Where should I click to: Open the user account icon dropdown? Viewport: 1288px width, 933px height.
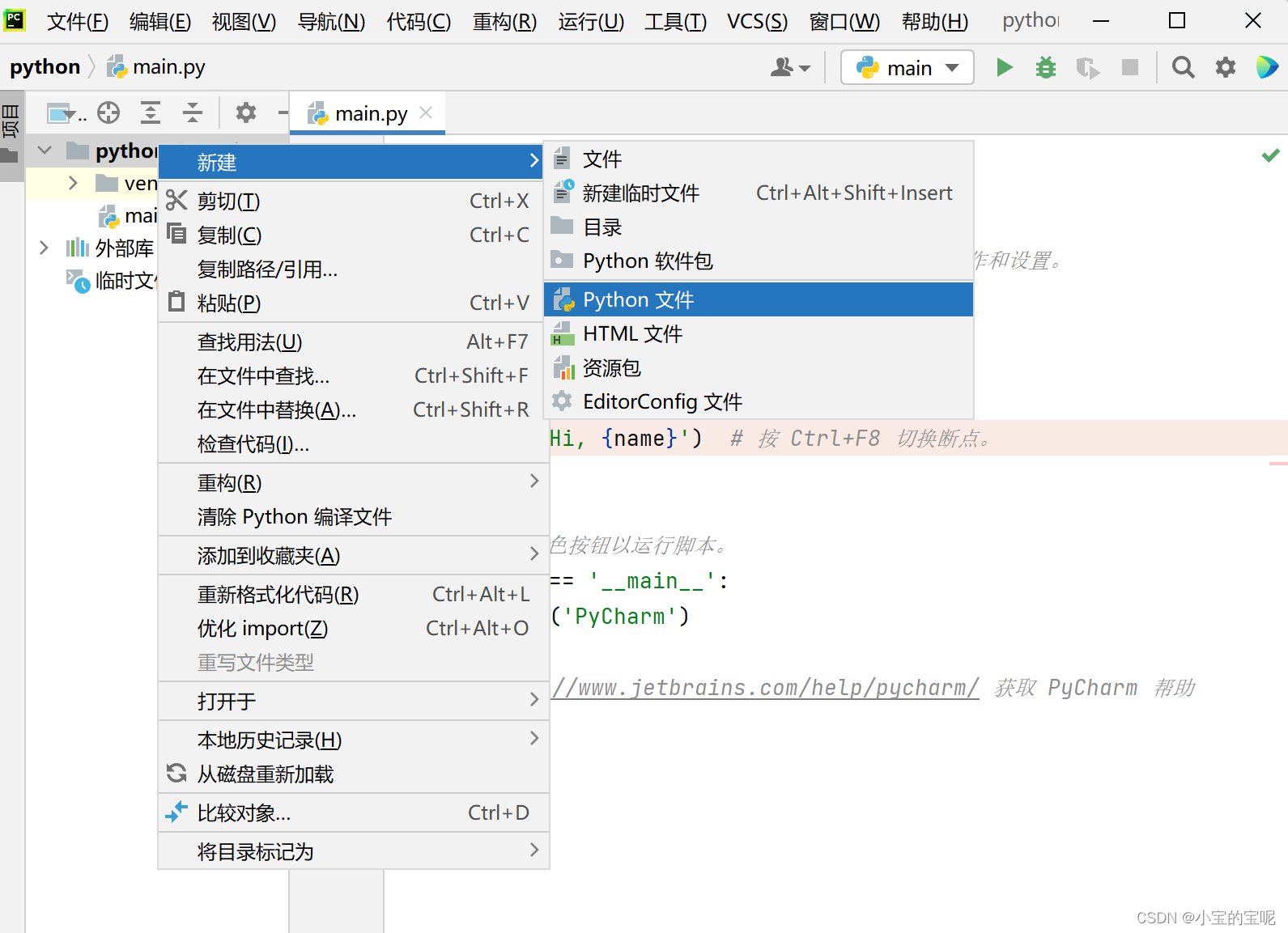pos(790,67)
